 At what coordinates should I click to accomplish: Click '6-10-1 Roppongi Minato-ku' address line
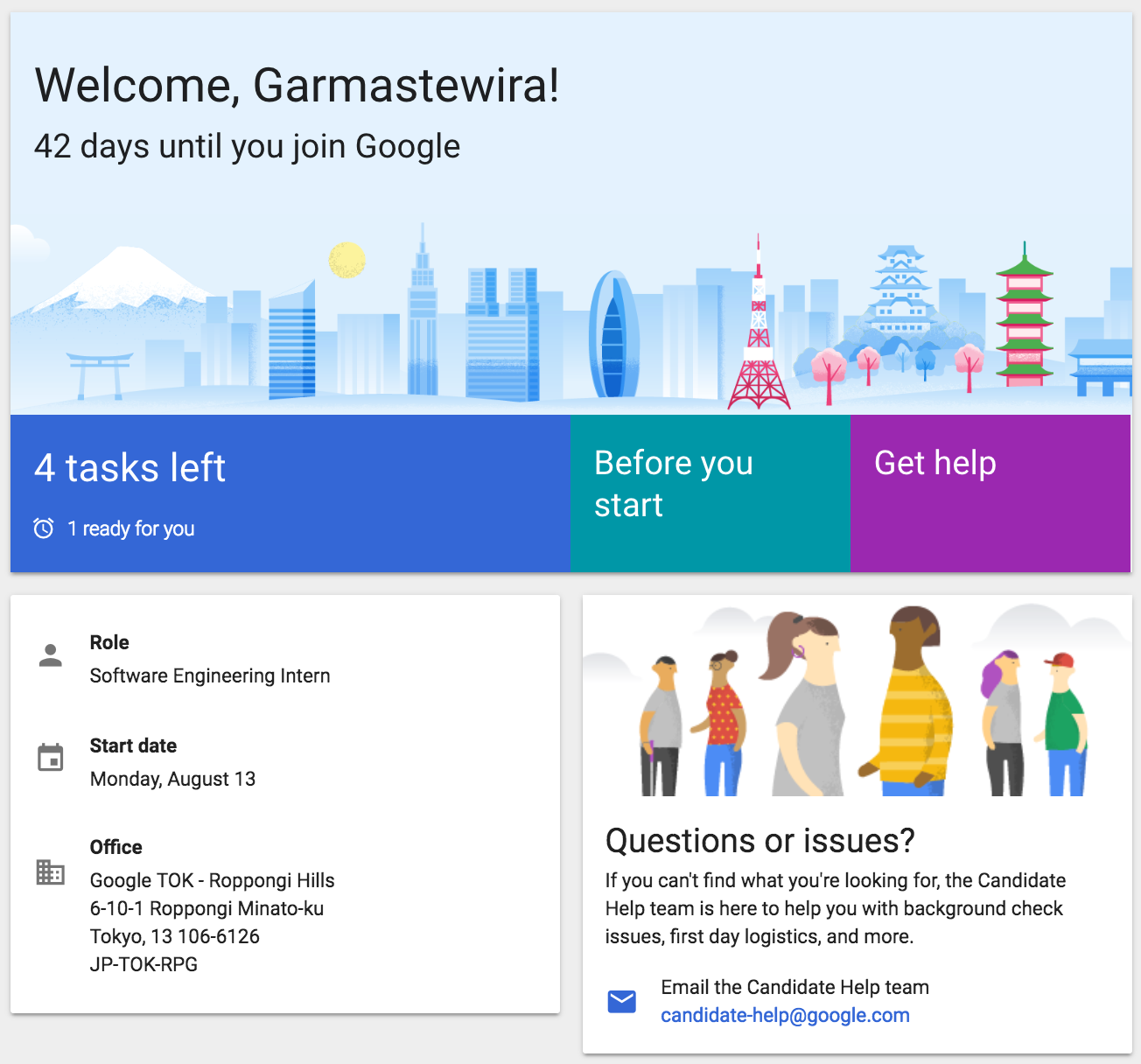click(x=206, y=908)
